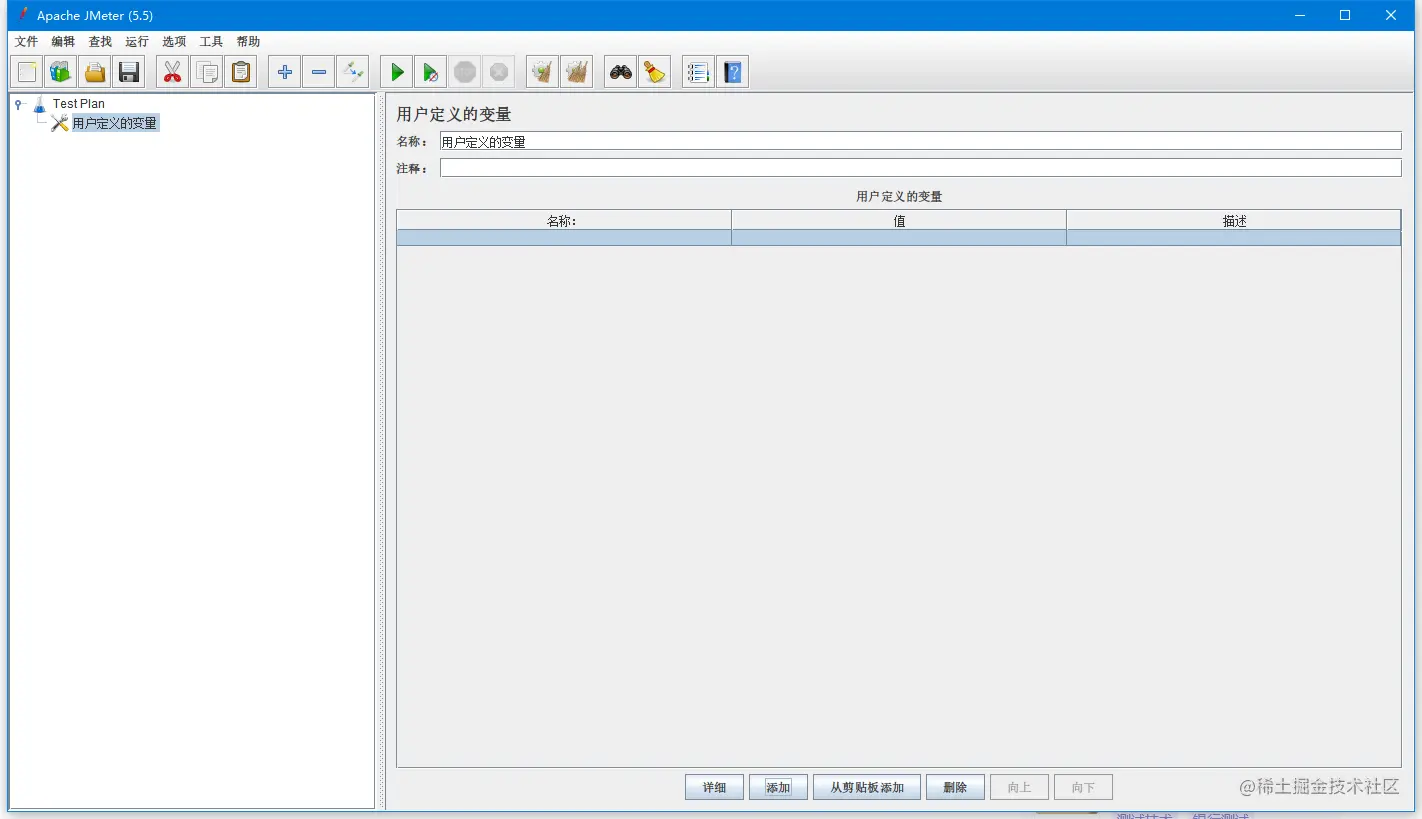This screenshot has width=1422, height=819.
Task: Click the 从剪贴板添加 button
Action: click(x=867, y=787)
